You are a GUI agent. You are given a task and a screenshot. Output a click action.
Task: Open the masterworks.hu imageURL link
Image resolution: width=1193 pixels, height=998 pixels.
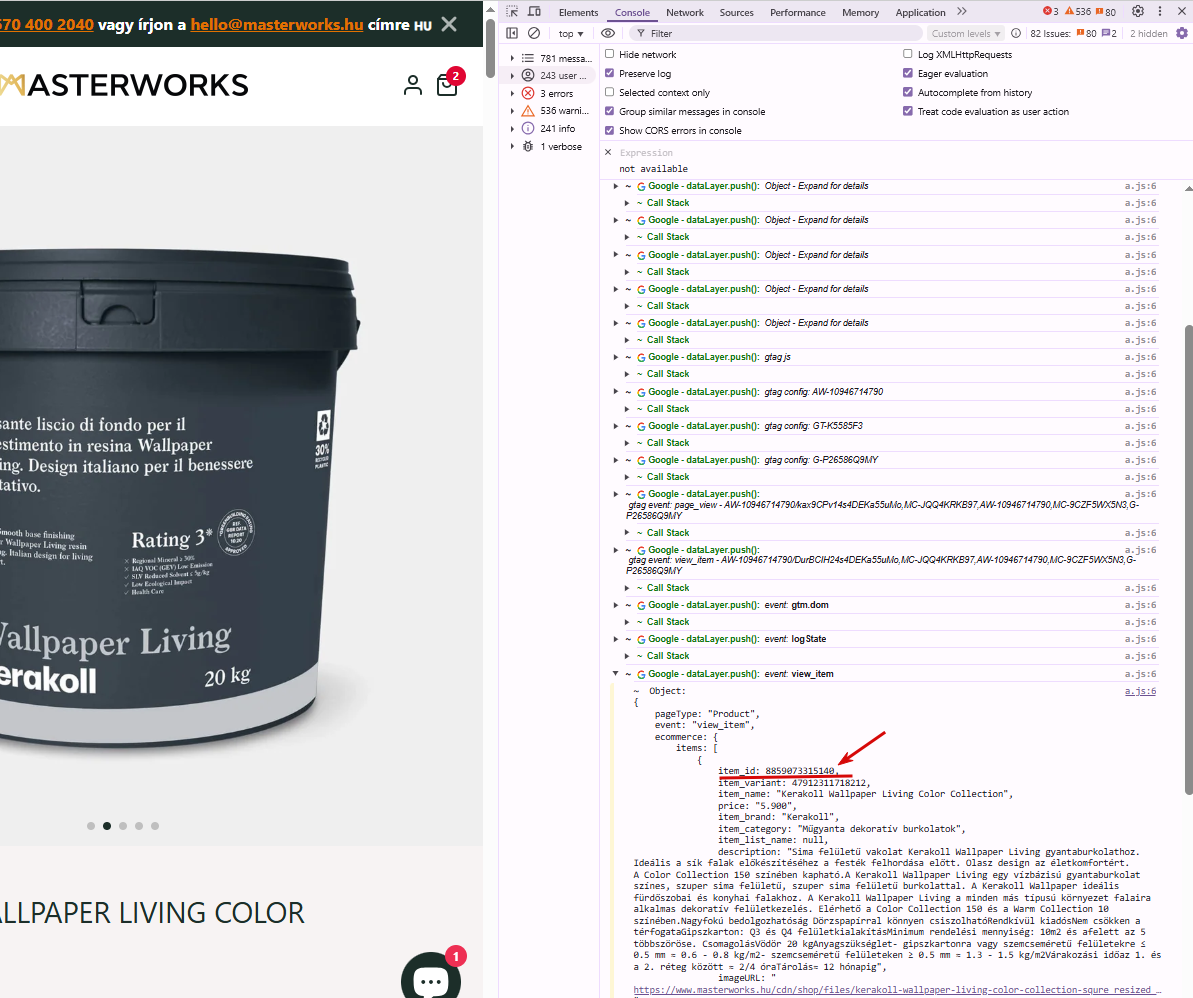898,990
